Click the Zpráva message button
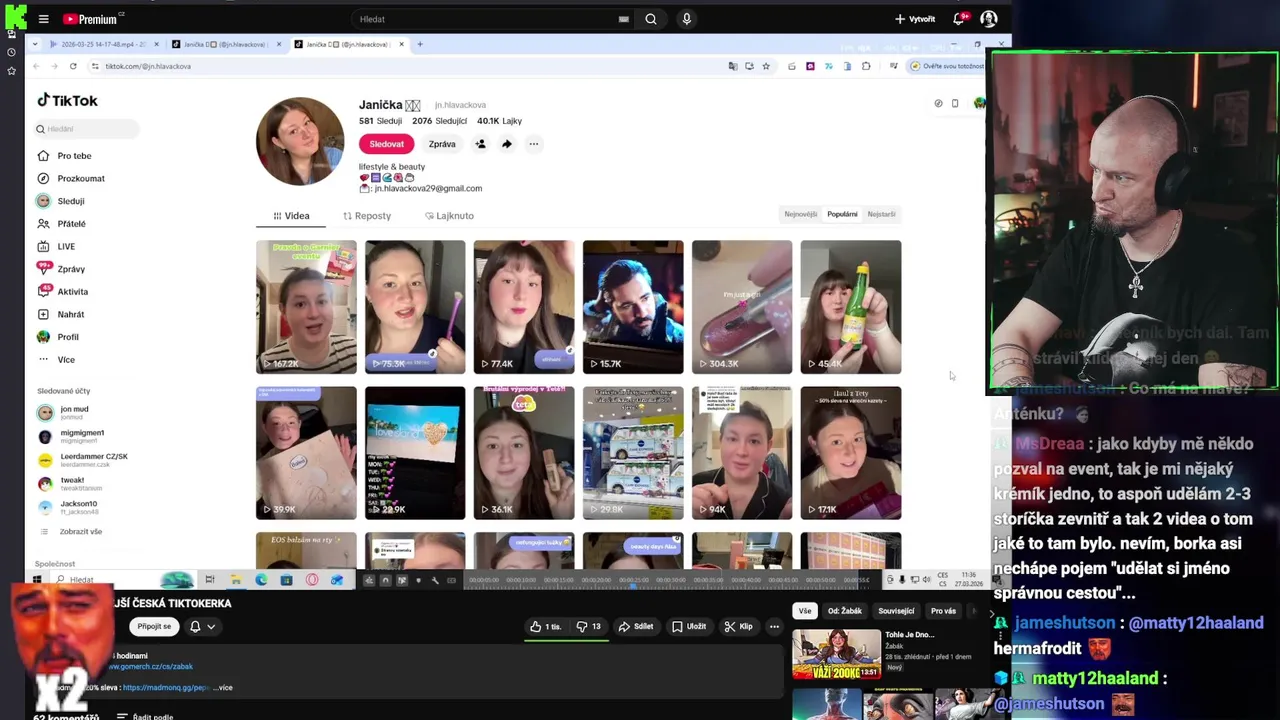Viewport: 1280px width, 720px height. pos(442,144)
